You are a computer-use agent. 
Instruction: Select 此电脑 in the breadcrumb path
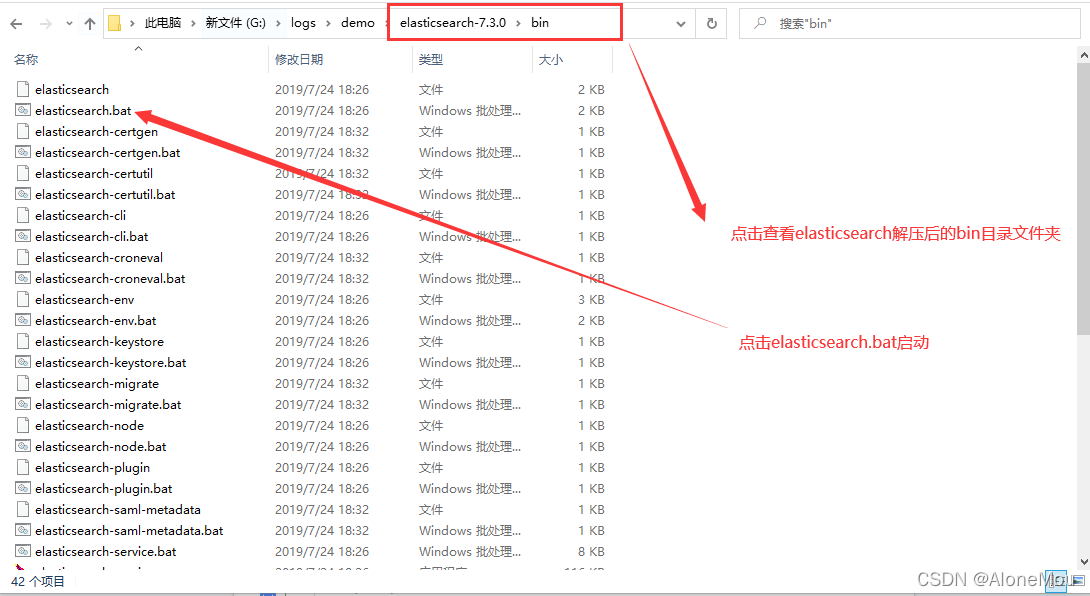coord(163,23)
